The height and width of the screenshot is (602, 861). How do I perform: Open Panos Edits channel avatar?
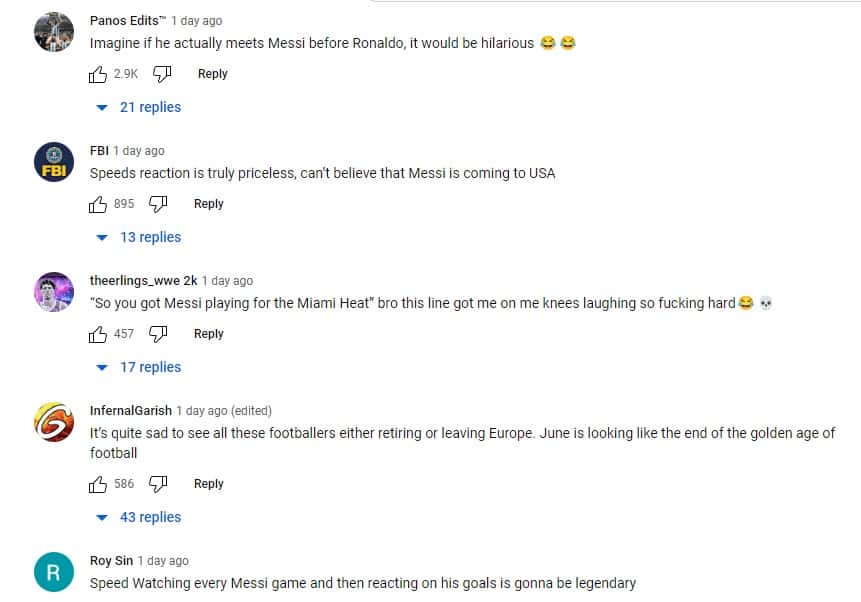53,32
